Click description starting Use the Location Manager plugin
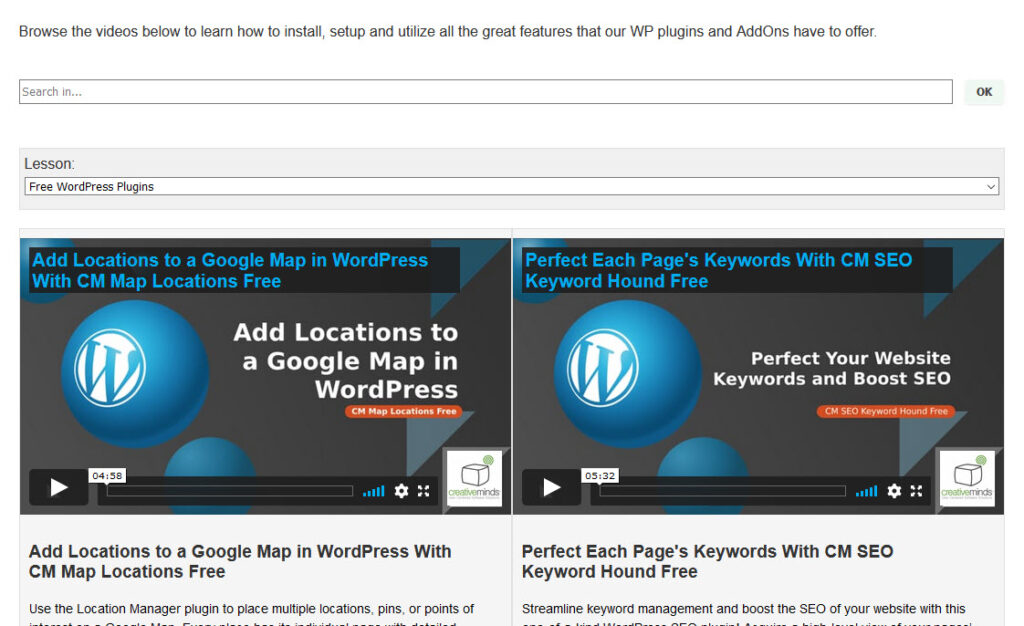Image resolution: width=1024 pixels, height=626 pixels. click(251, 616)
